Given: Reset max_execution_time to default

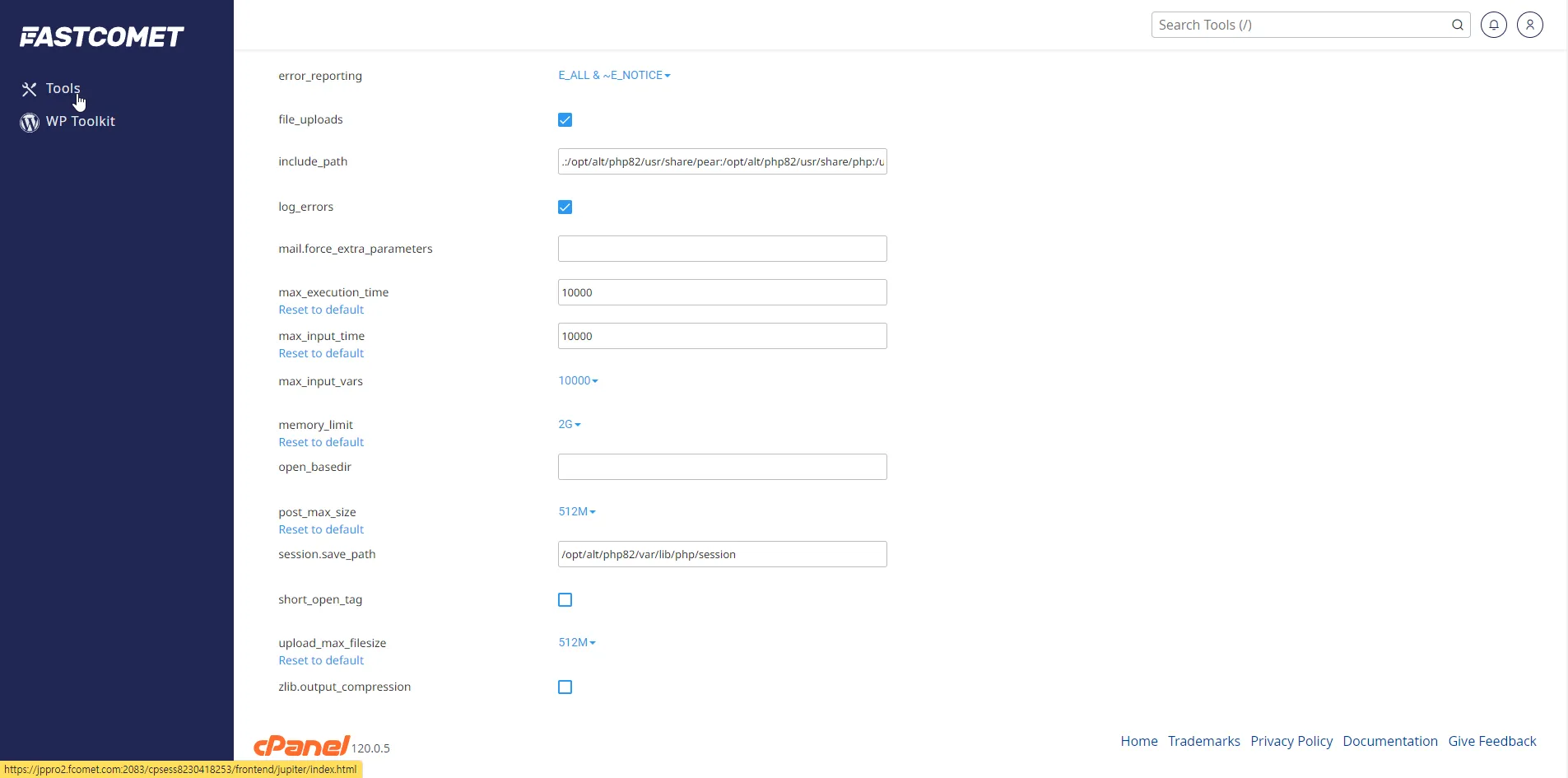Looking at the screenshot, I should 321,310.
